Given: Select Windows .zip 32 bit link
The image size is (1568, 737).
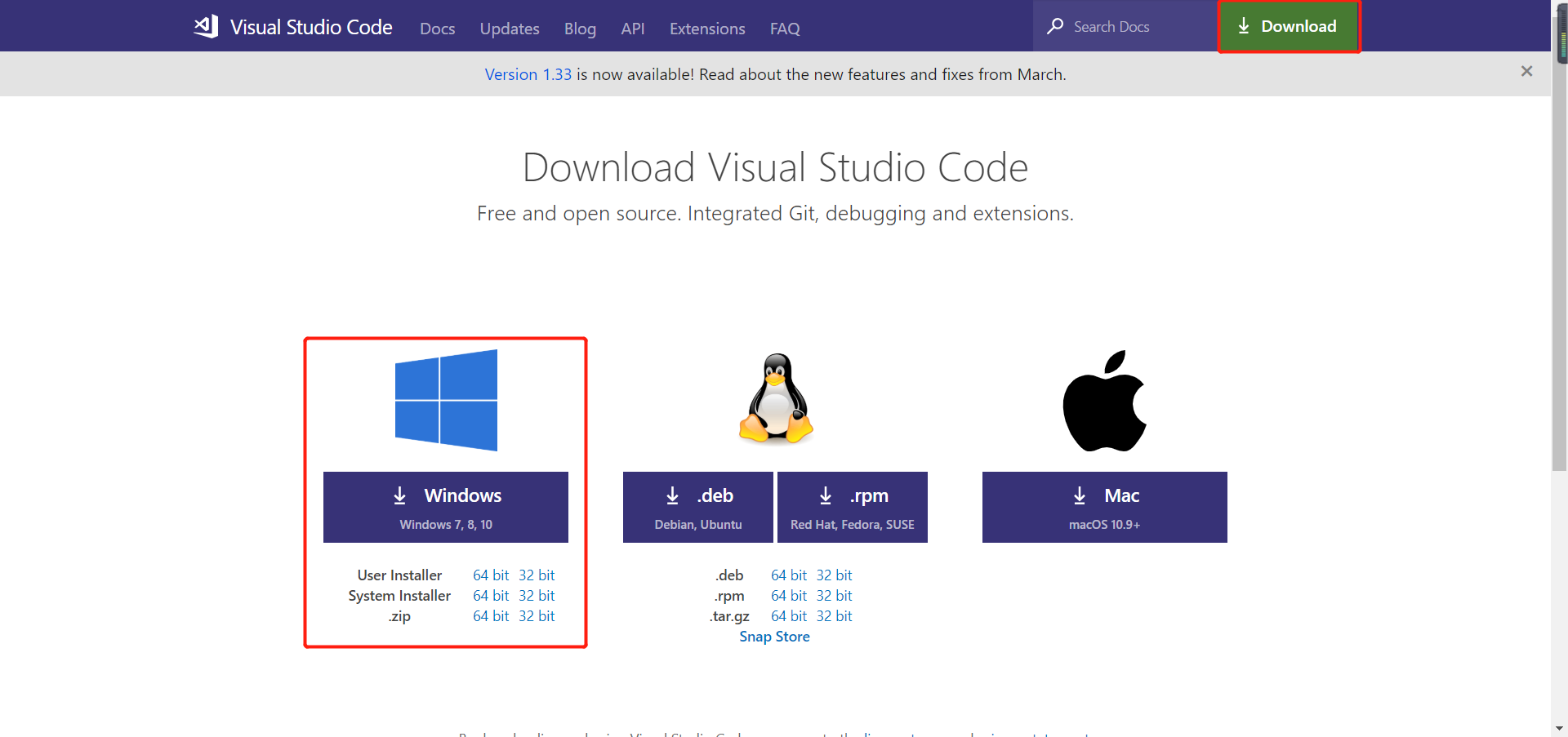Looking at the screenshot, I should (x=537, y=616).
